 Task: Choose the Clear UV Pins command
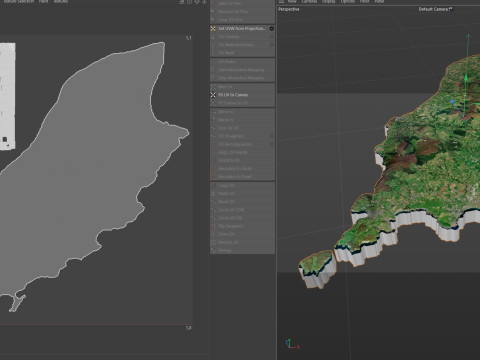(242, 20)
